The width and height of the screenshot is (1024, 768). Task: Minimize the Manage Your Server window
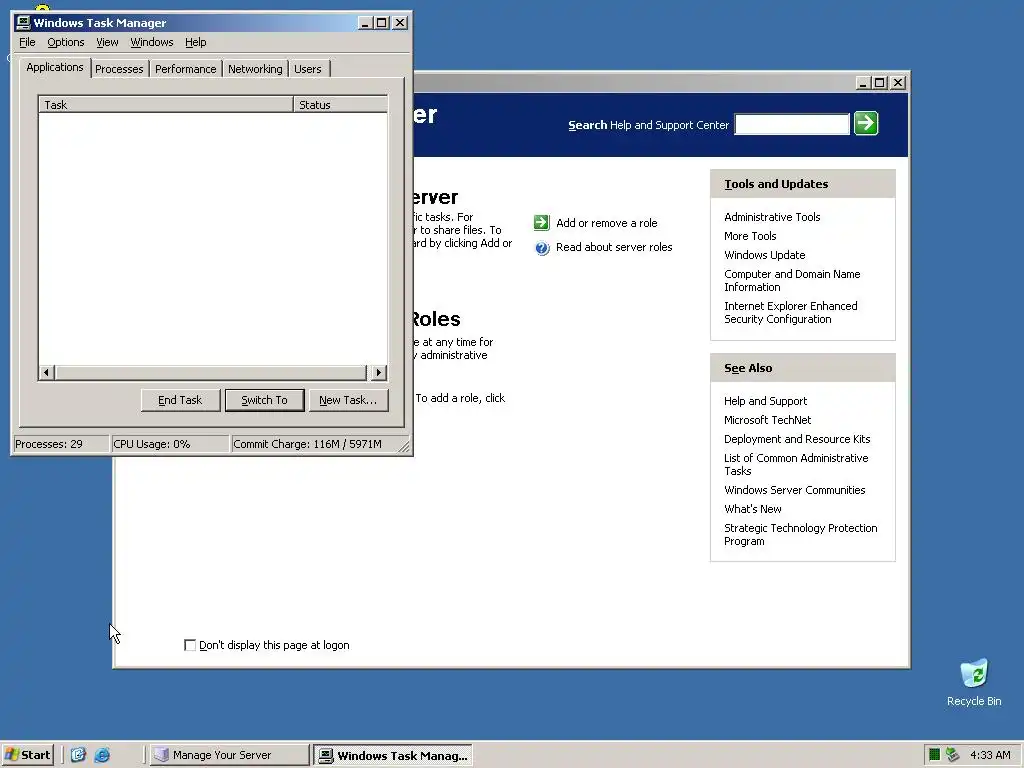863,83
